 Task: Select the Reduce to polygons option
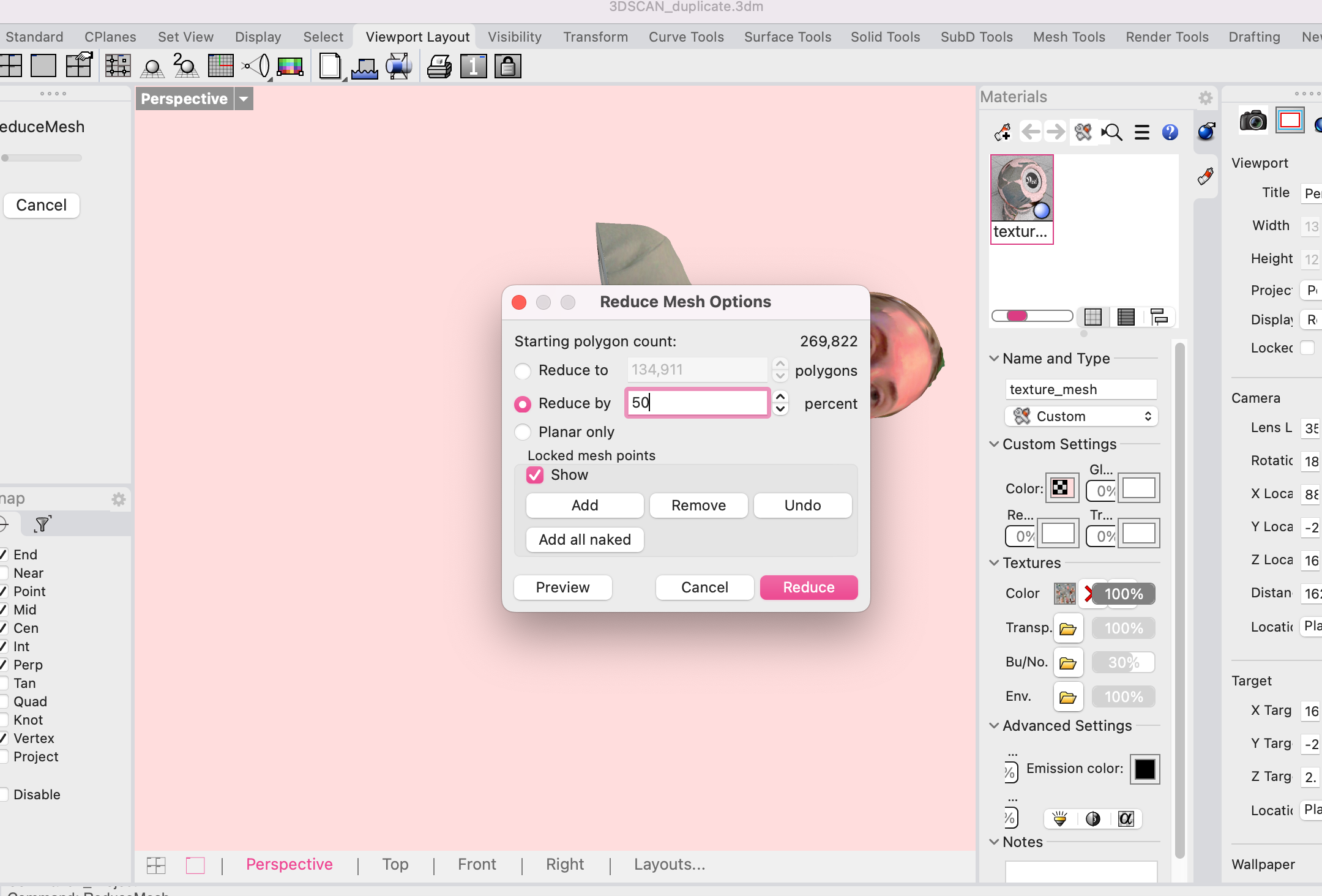coord(523,371)
